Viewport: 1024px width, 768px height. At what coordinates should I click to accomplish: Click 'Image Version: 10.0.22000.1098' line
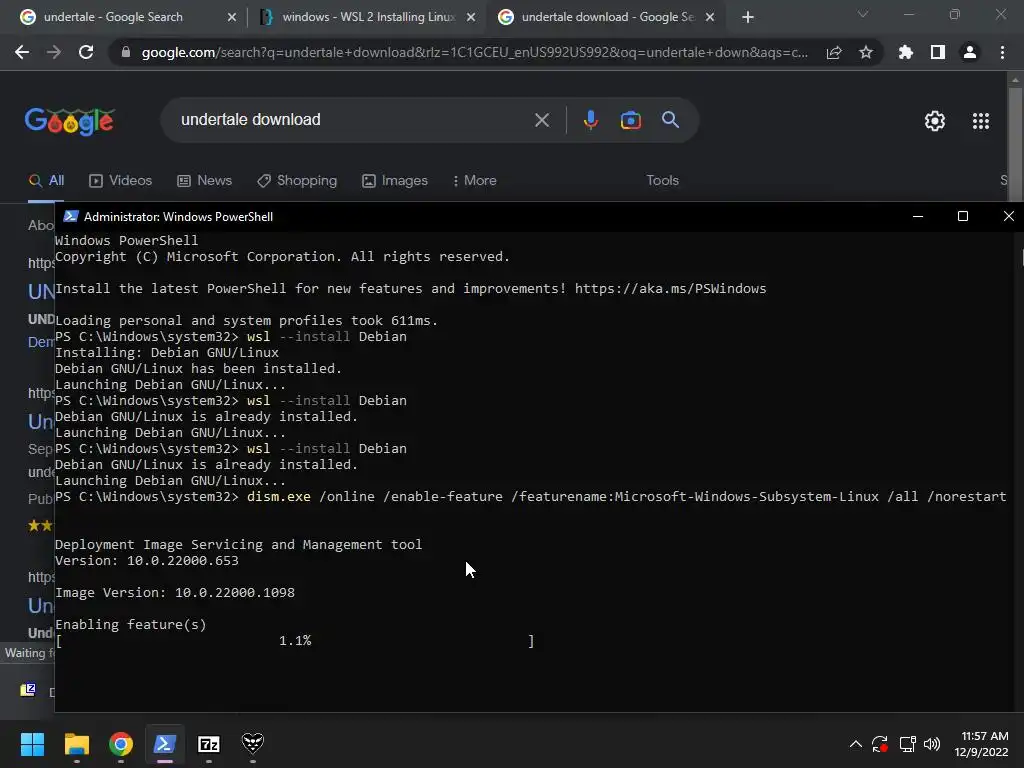(x=174, y=592)
